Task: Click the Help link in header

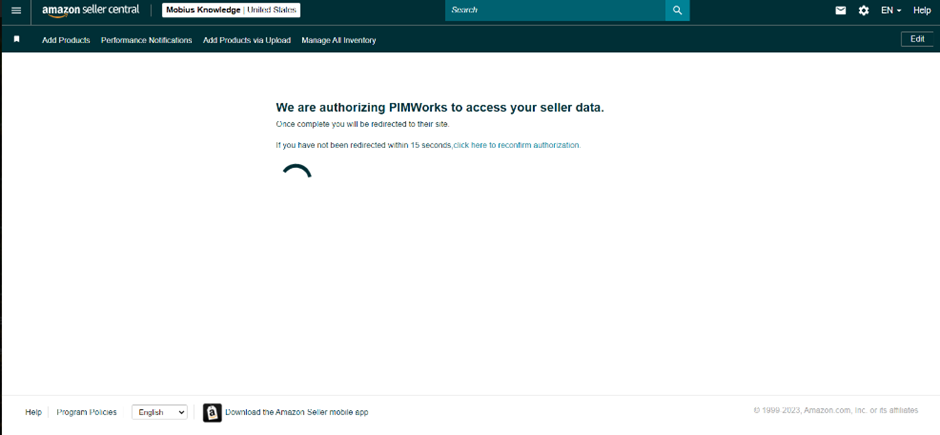Action: point(921,10)
